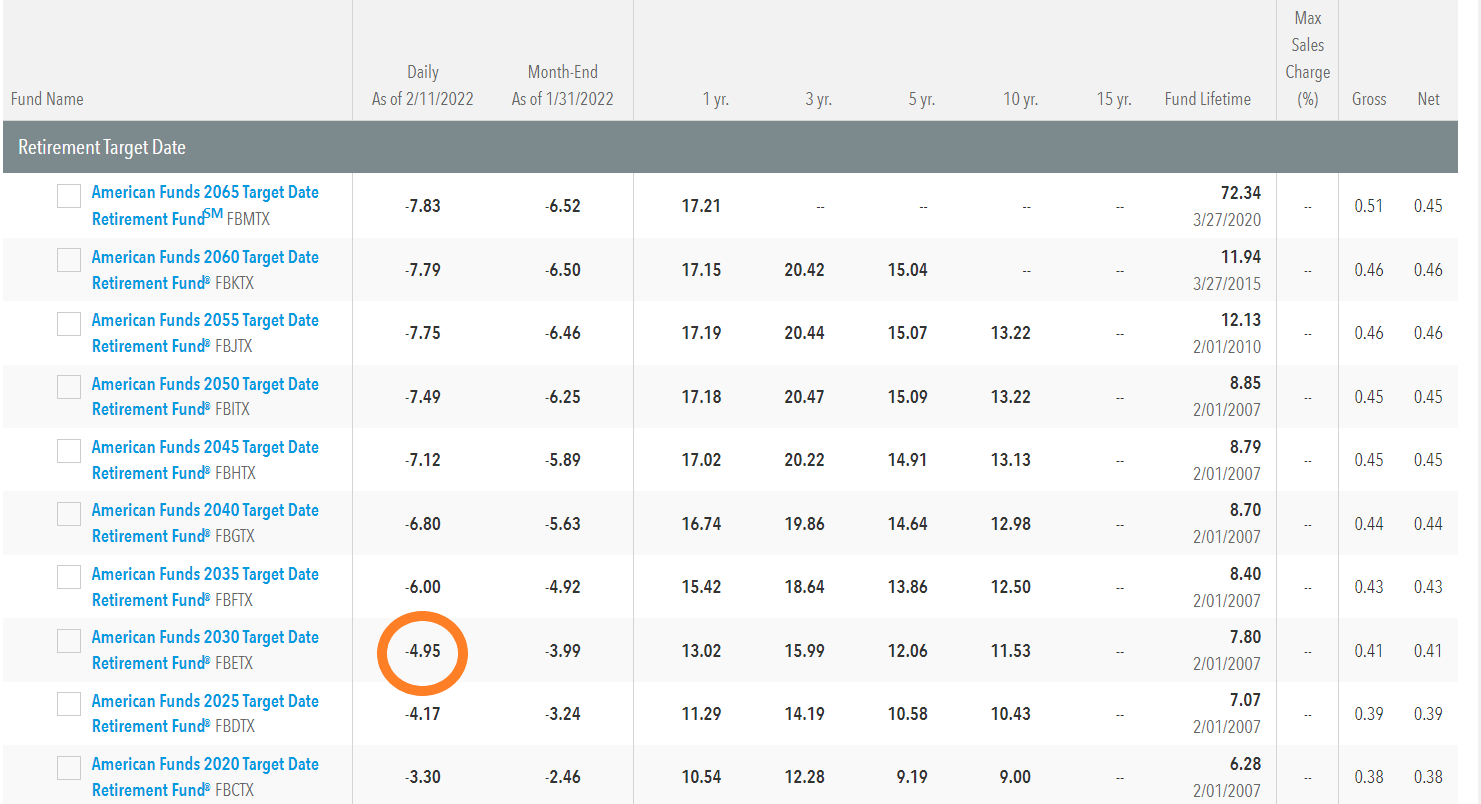Select checkbox beside 2020 Target Date fund
Viewport: 1481px width, 804px height.
point(69,767)
